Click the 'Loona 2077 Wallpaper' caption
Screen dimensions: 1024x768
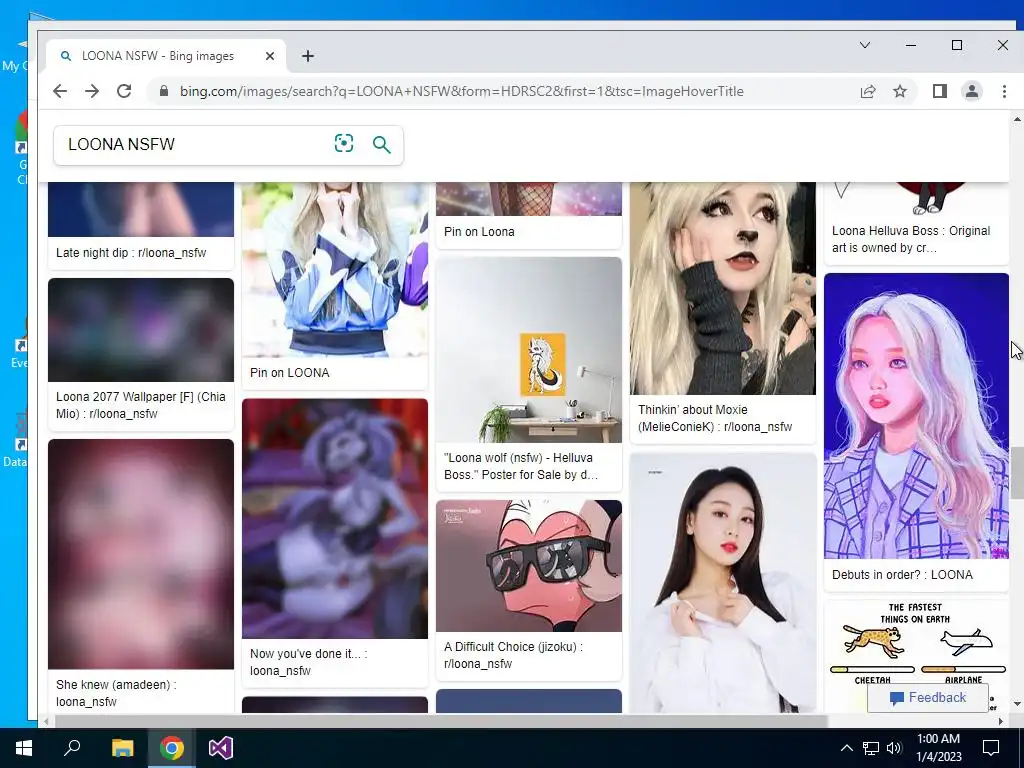[140, 405]
